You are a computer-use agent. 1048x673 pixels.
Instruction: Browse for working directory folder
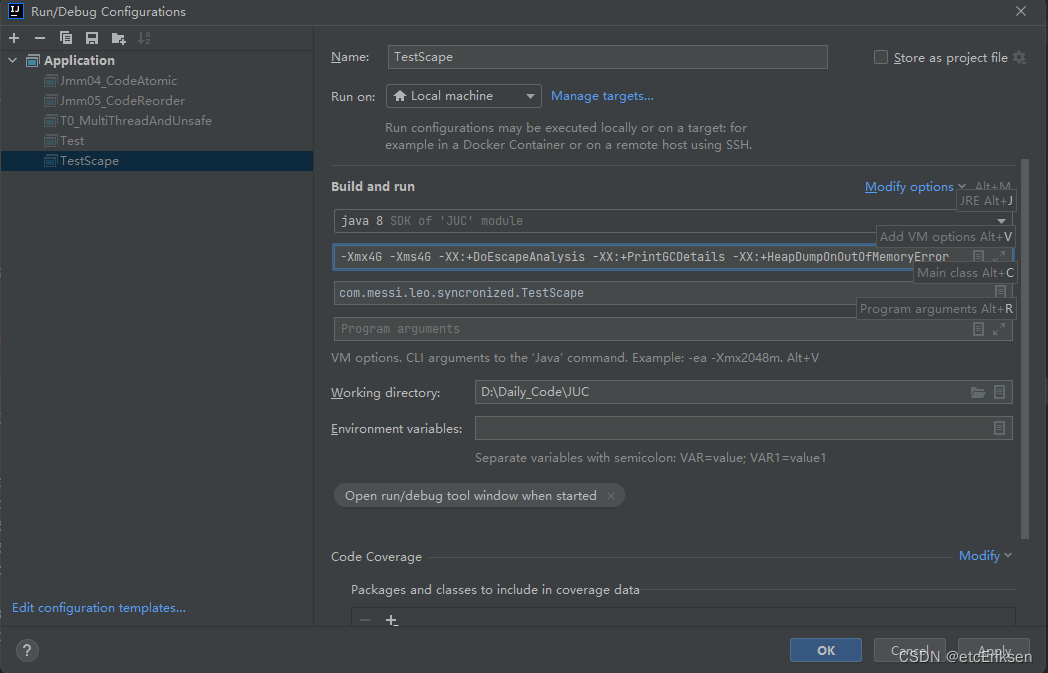978,392
